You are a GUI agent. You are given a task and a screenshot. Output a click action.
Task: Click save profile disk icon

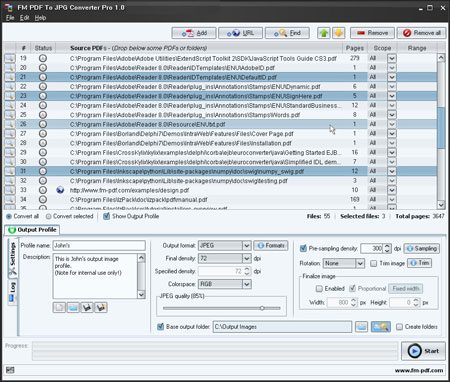pos(87,307)
